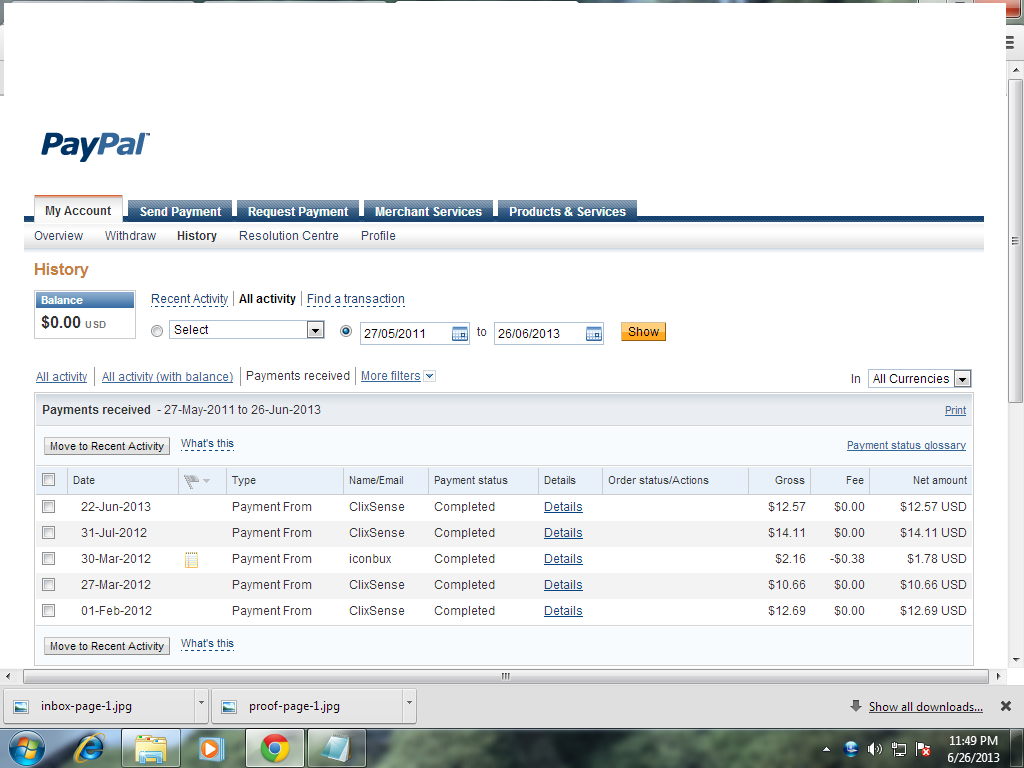Click the volume speaker icon in system tray

[875, 748]
